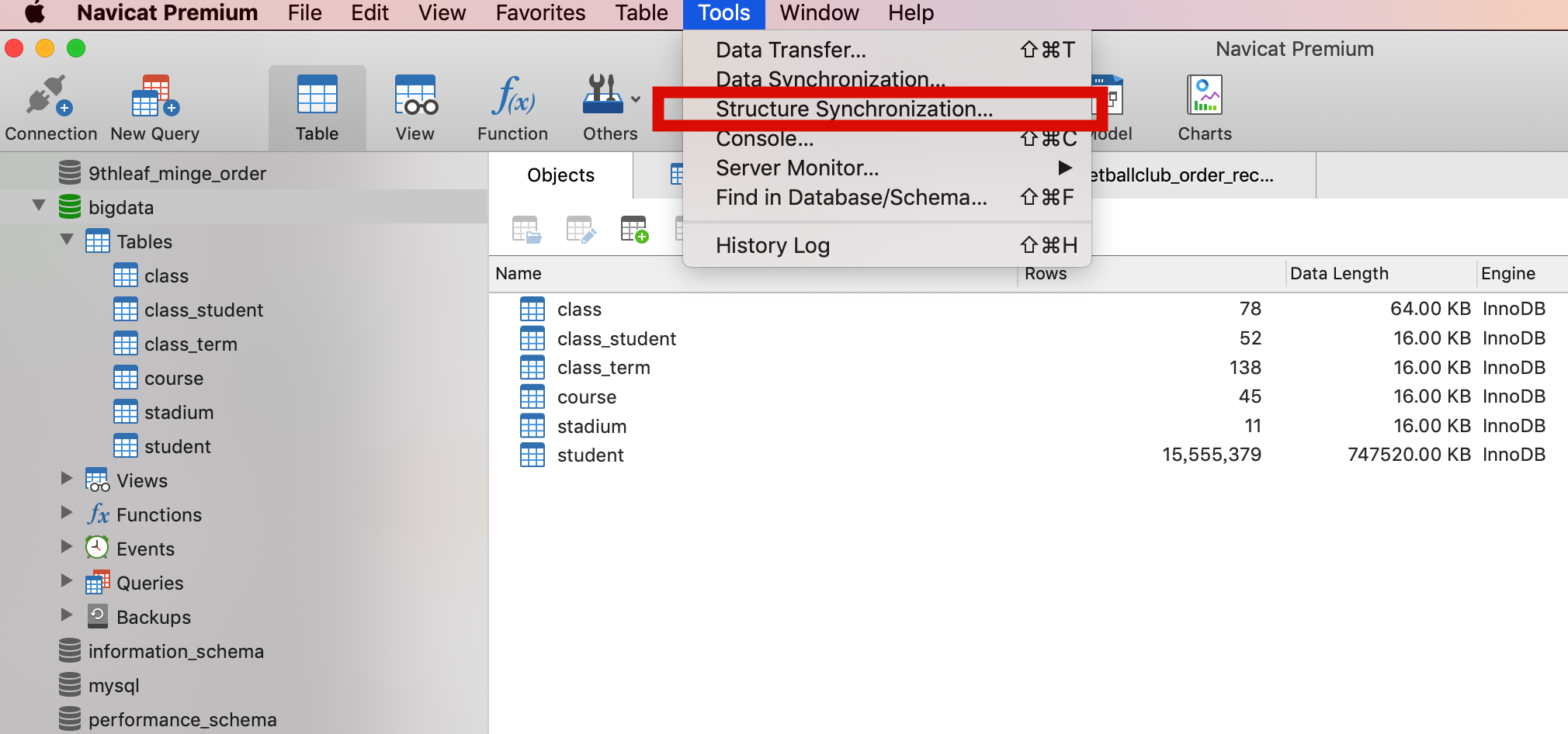Select the Design Table pencil icon

click(581, 229)
